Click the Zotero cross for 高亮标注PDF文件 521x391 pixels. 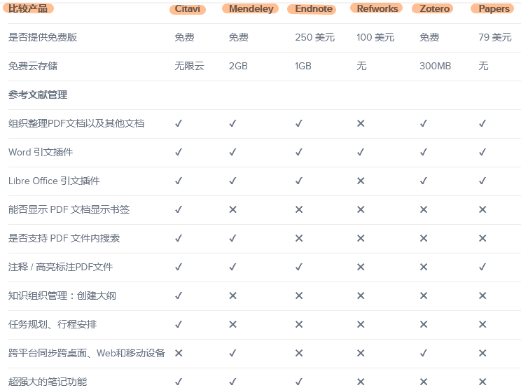click(x=423, y=267)
